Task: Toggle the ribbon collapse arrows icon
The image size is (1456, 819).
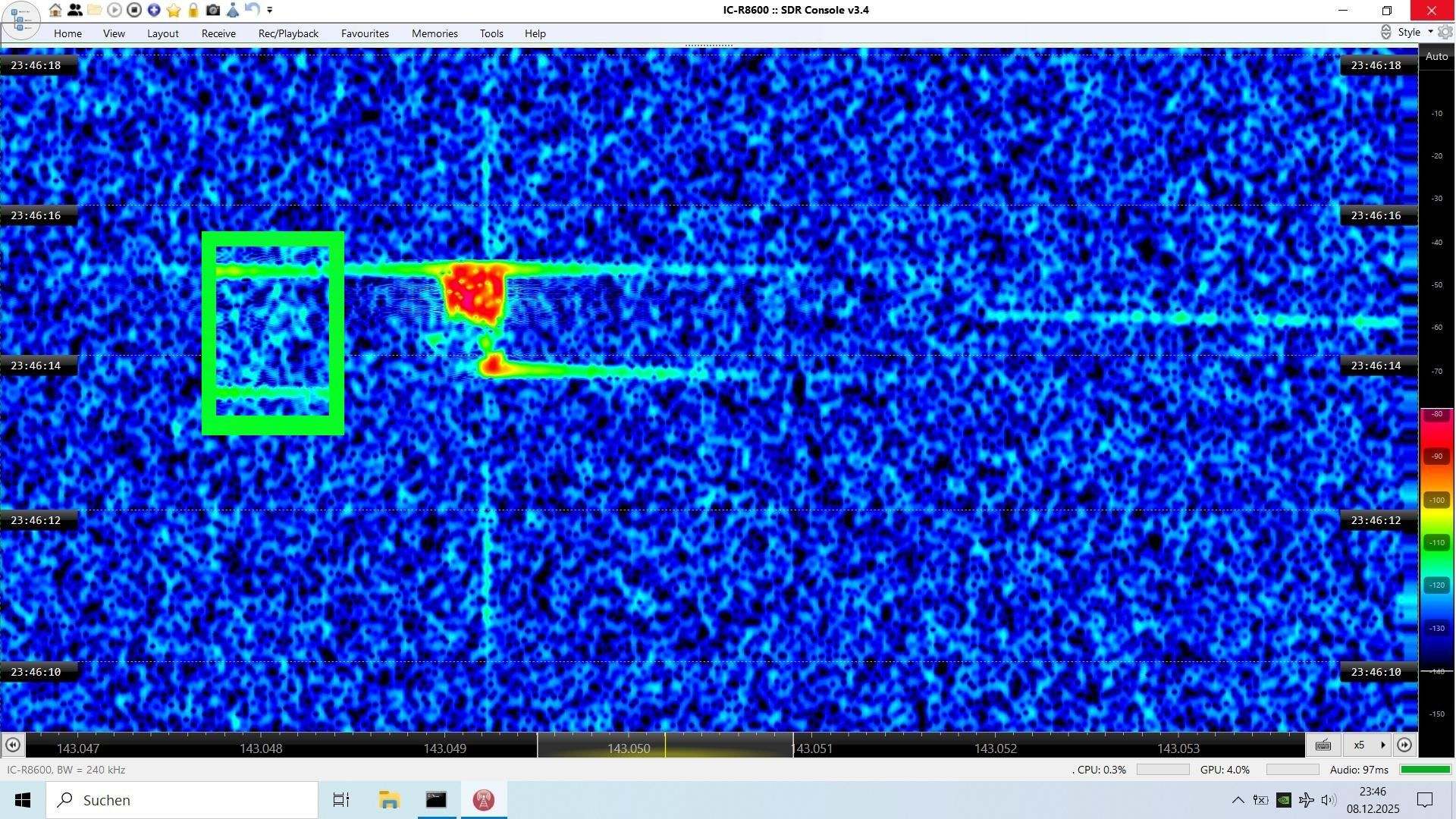Action: [x=1385, y=32]
